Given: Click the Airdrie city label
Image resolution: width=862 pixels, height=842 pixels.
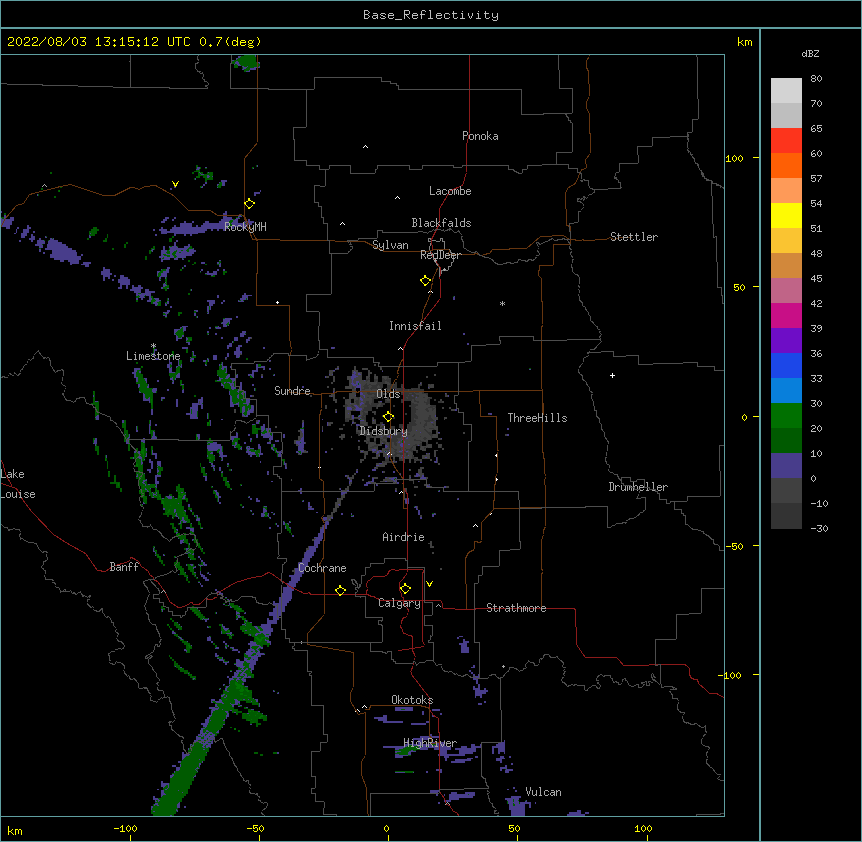Looking at the screenshot, I should pyautogui.click(x=404, y=537).
